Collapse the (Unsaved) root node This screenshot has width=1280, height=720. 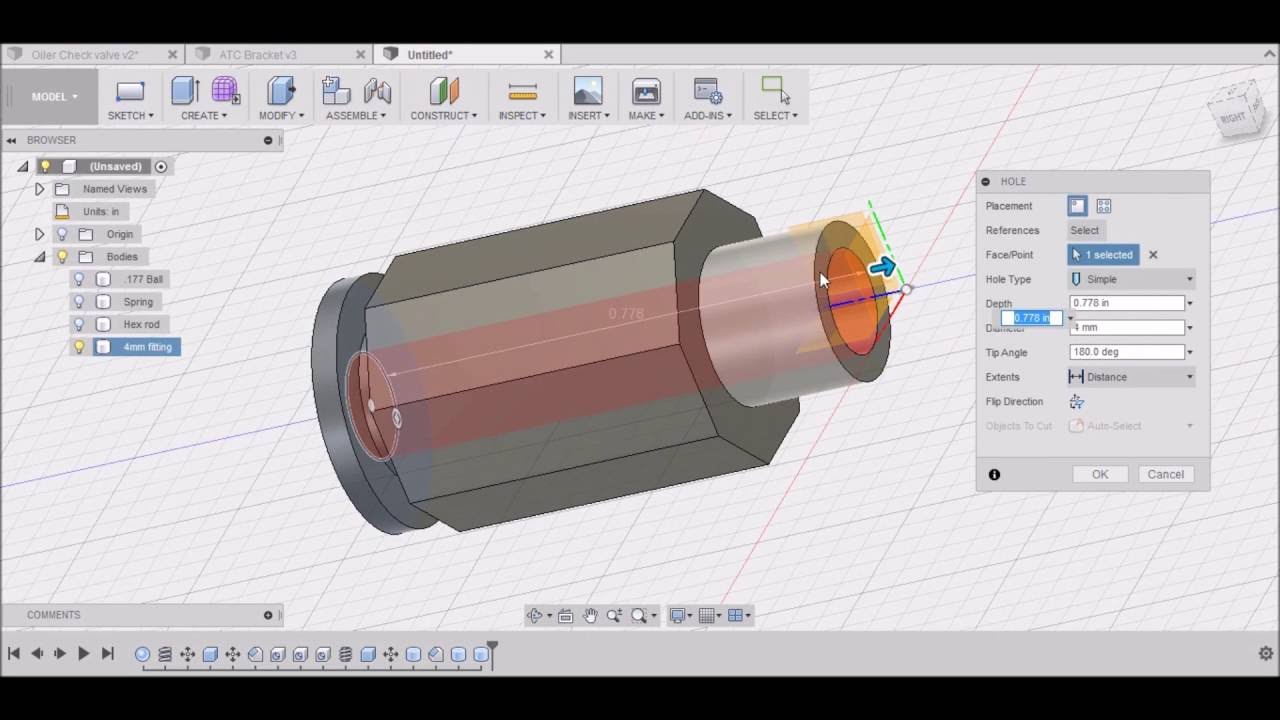(x=23, y=166)
